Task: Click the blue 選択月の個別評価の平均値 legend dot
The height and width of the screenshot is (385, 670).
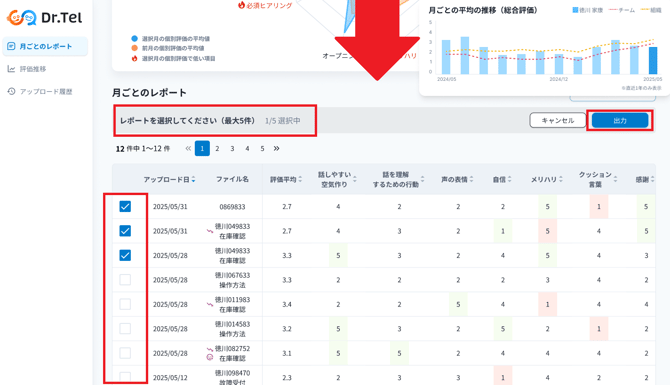Action: [135, 38]
